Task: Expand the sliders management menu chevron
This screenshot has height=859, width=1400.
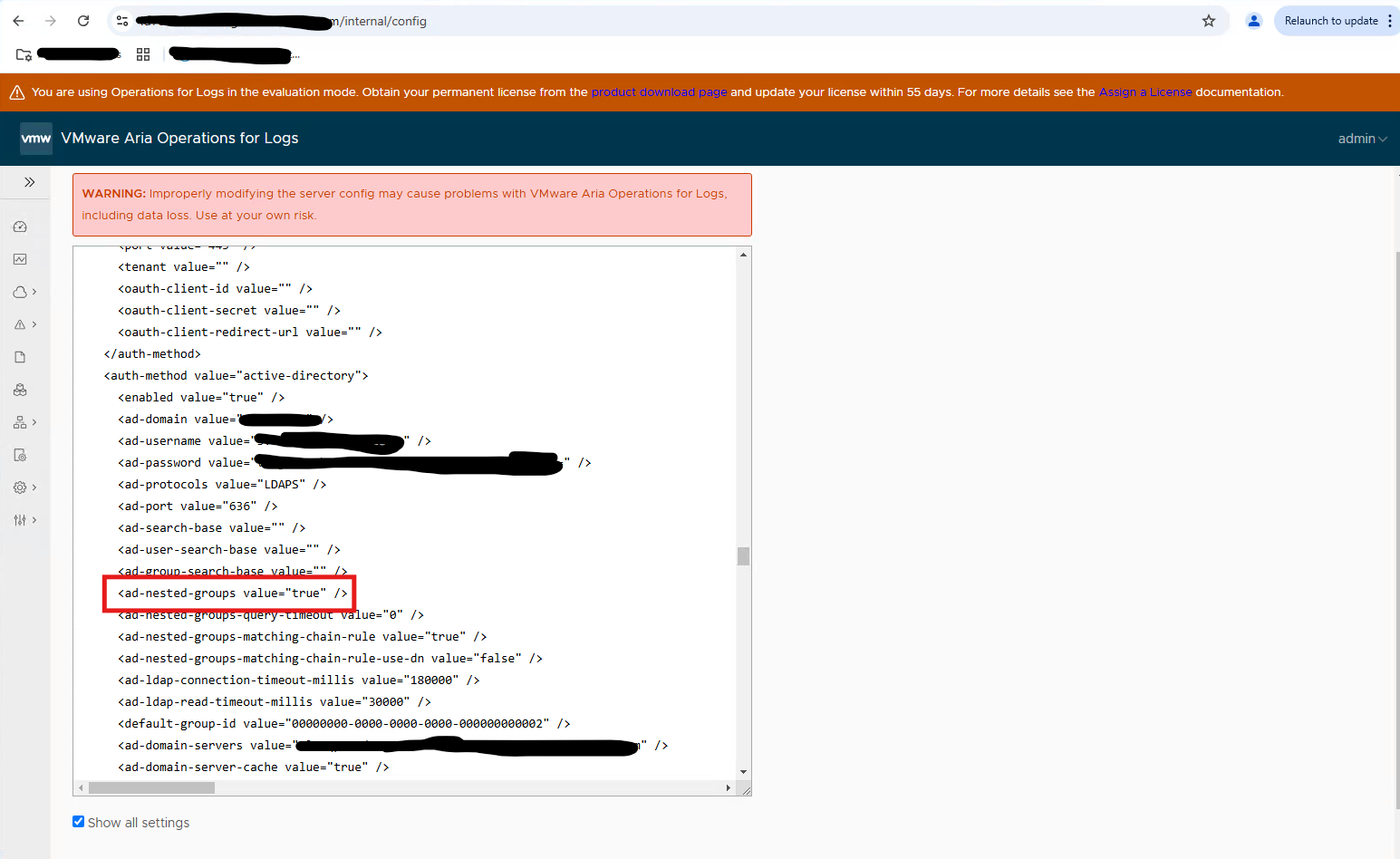Action: point(34,520)
